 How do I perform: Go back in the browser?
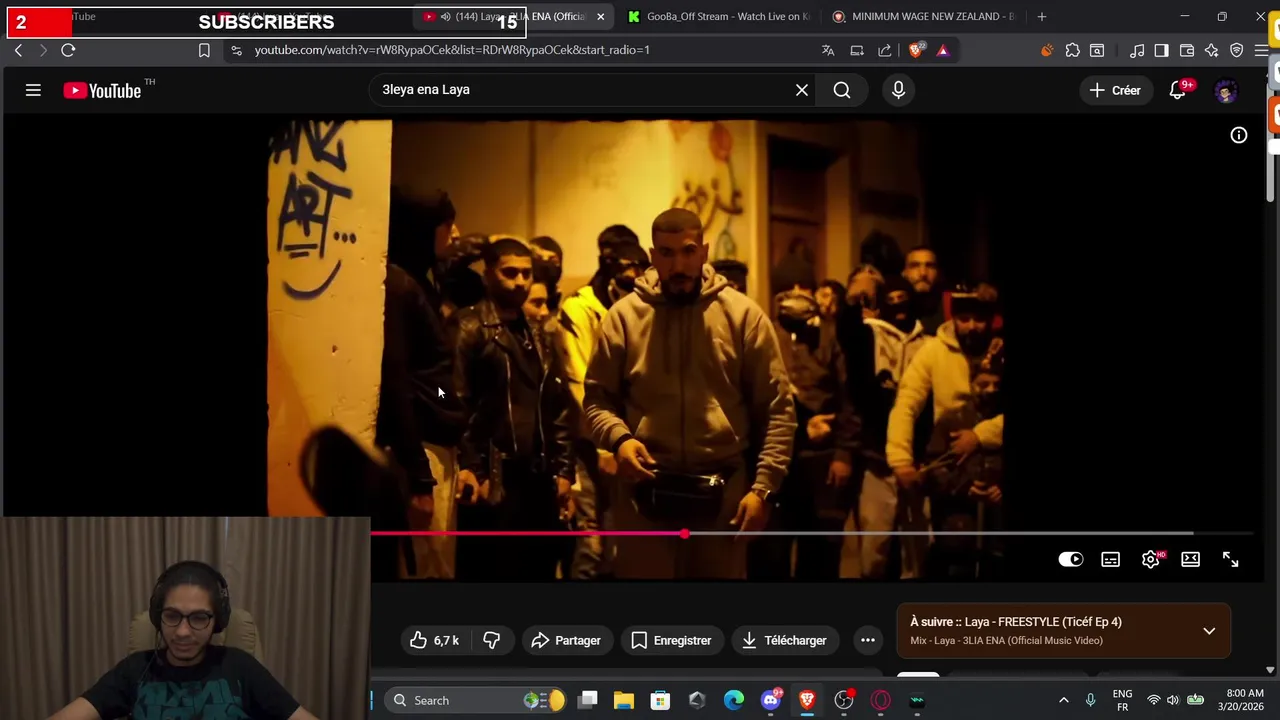tap(18, 50)
